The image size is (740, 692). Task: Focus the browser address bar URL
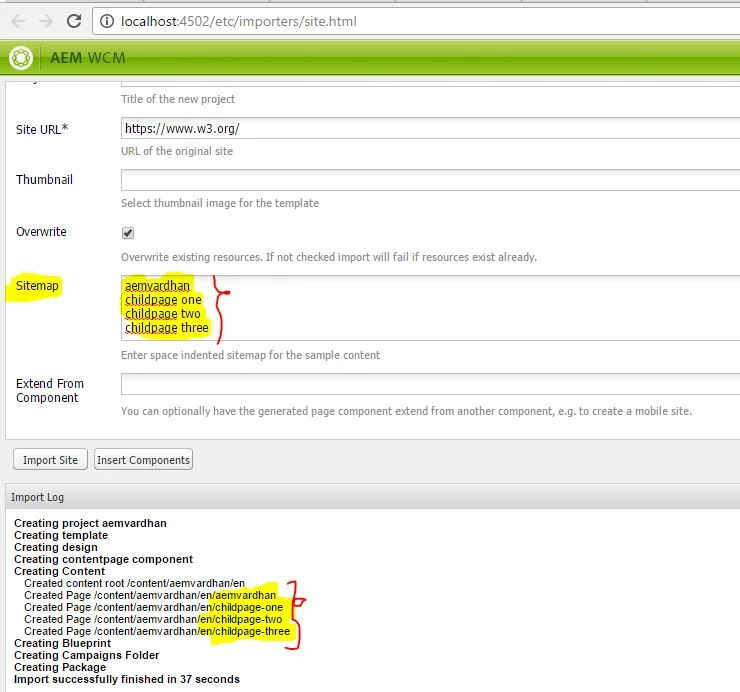pos(239,21)
